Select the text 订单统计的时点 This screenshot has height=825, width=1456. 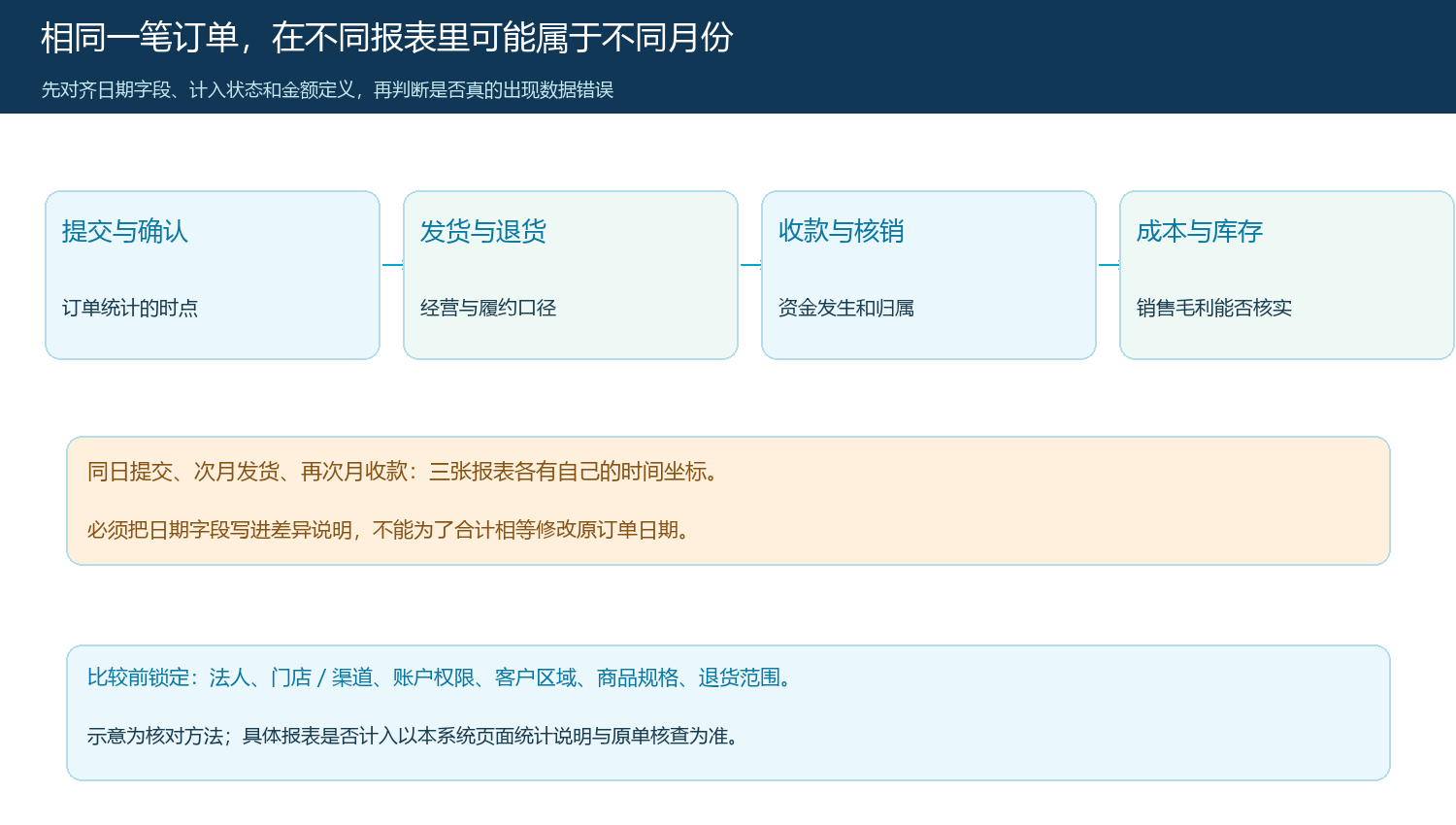tap(130, 308)
